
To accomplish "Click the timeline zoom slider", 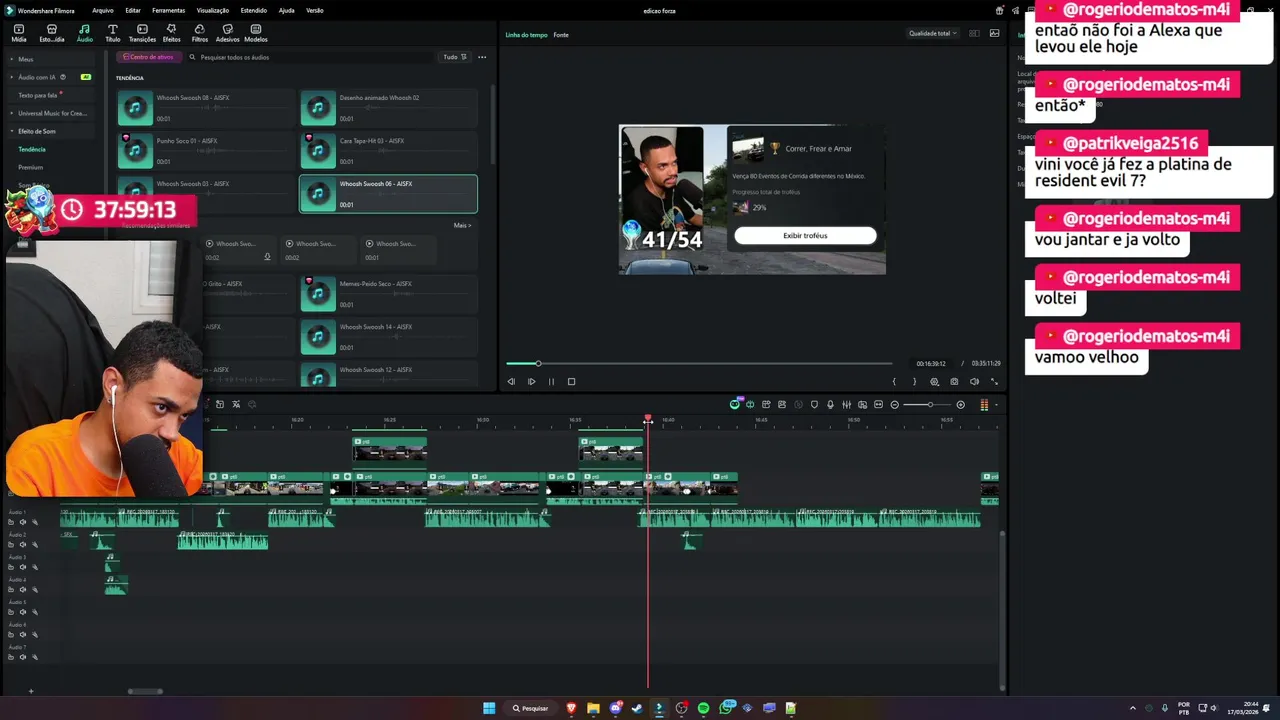I will point(928,404).
